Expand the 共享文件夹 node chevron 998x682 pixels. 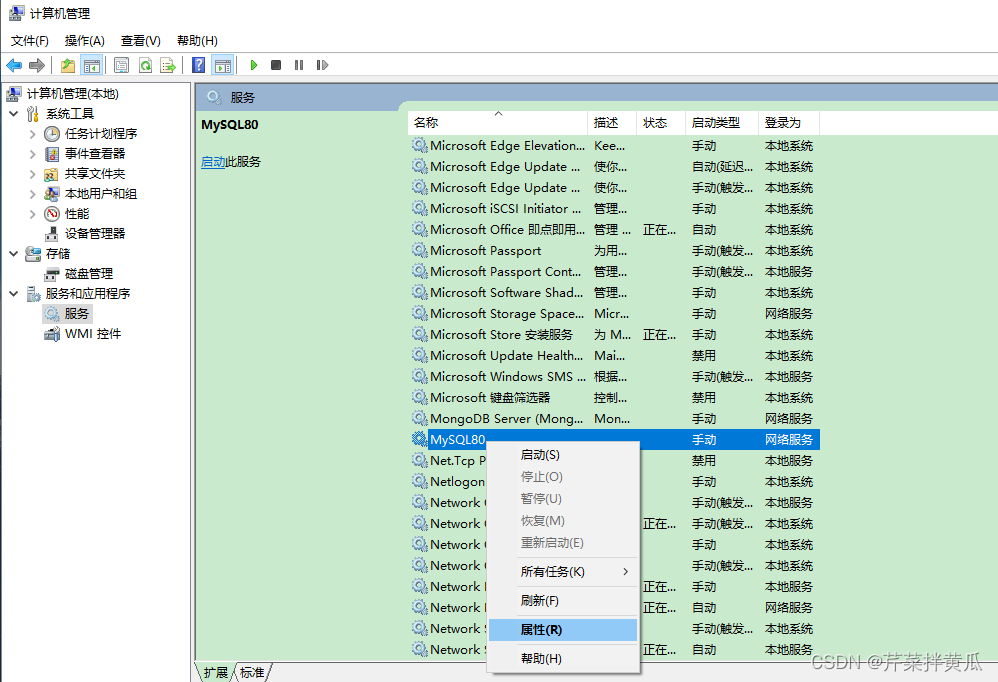(x=32, y=174)
